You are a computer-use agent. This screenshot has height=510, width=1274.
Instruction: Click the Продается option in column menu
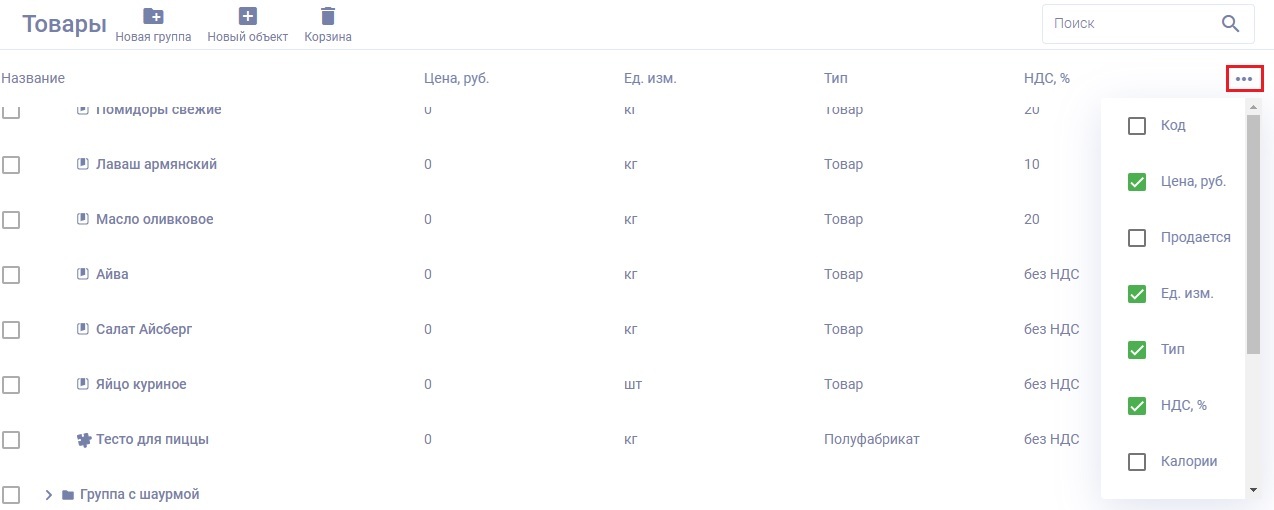(1195, 238)
